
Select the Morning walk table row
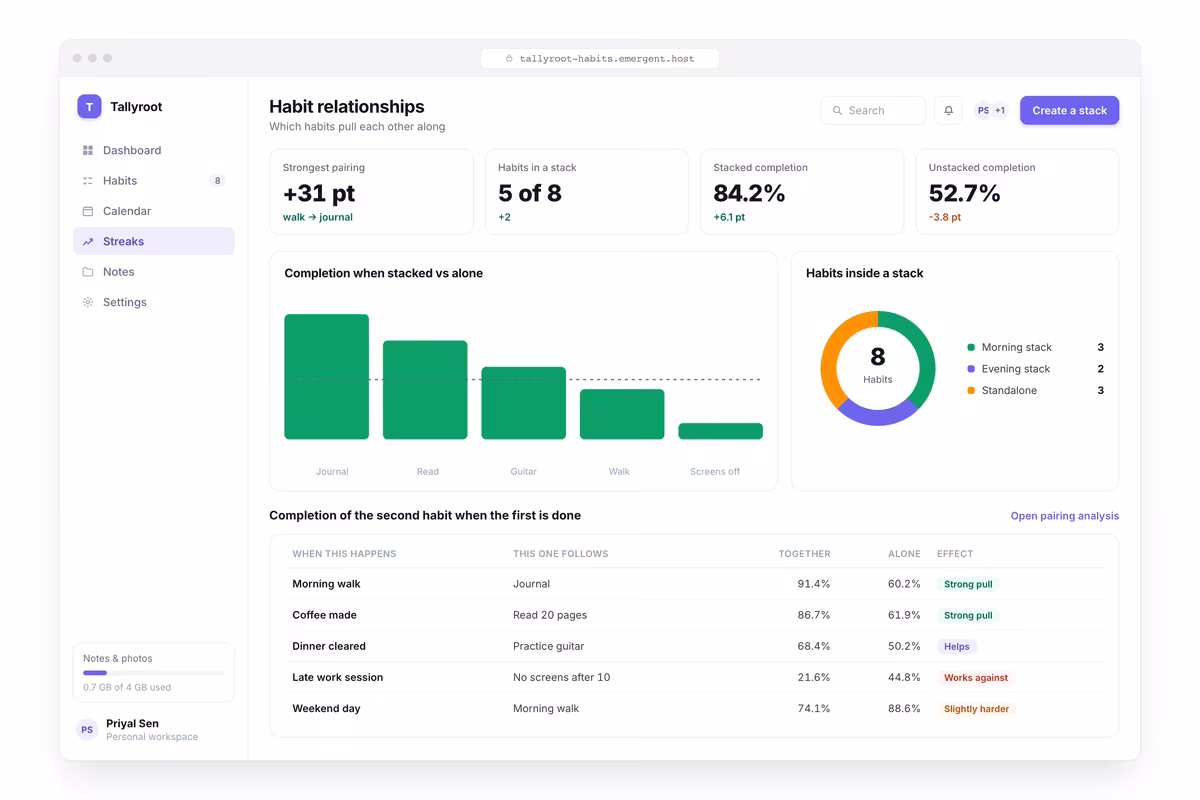694,584
